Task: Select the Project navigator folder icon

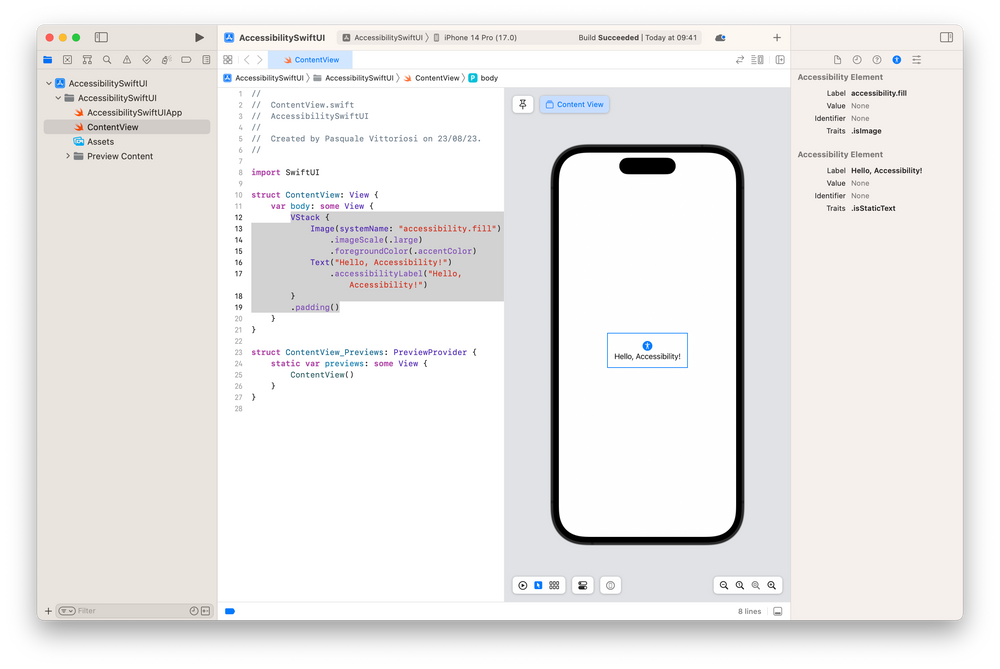Action: [x=47, y=59]
